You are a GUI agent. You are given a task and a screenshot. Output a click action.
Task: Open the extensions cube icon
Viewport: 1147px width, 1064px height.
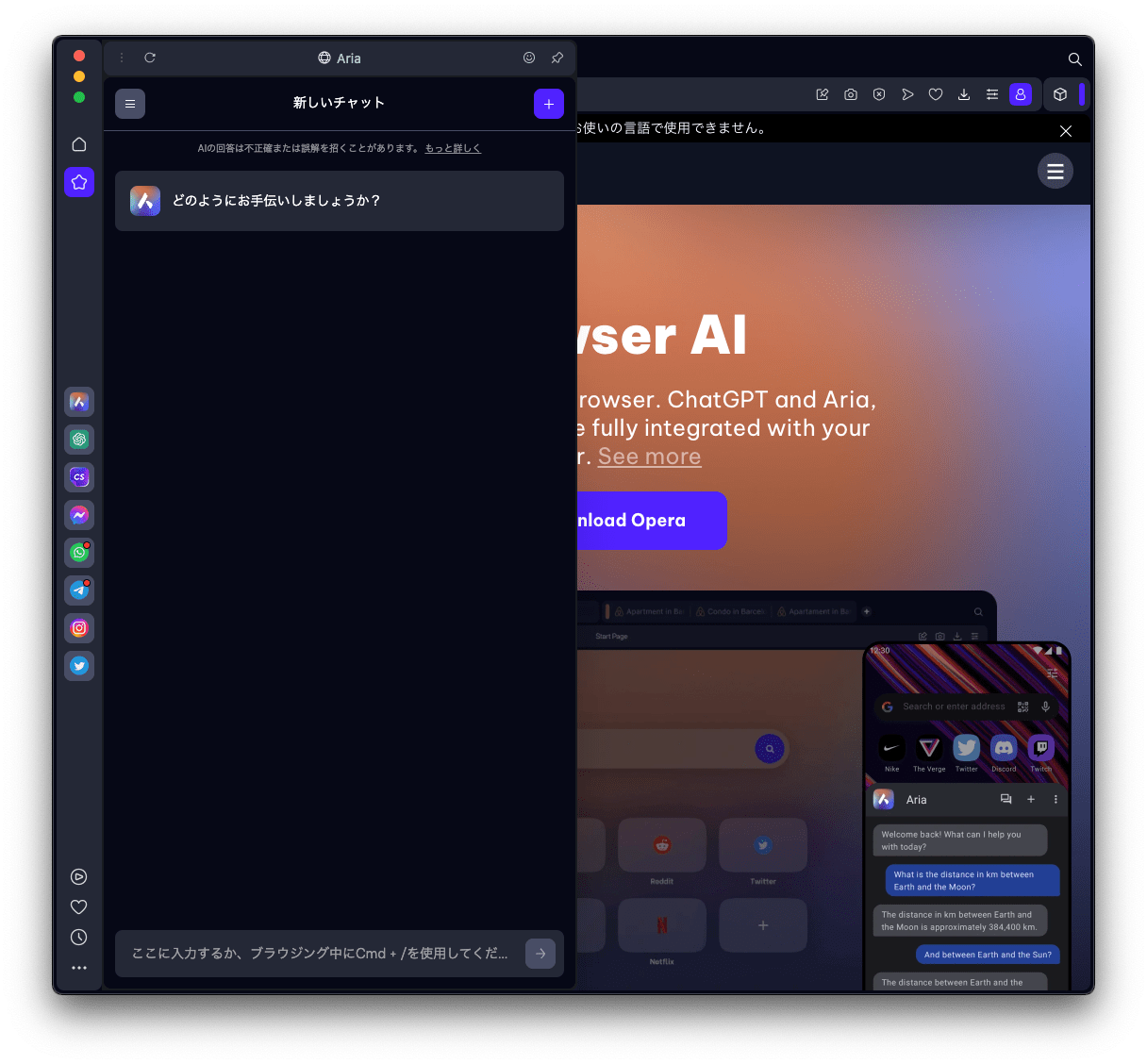point(1060,94)
